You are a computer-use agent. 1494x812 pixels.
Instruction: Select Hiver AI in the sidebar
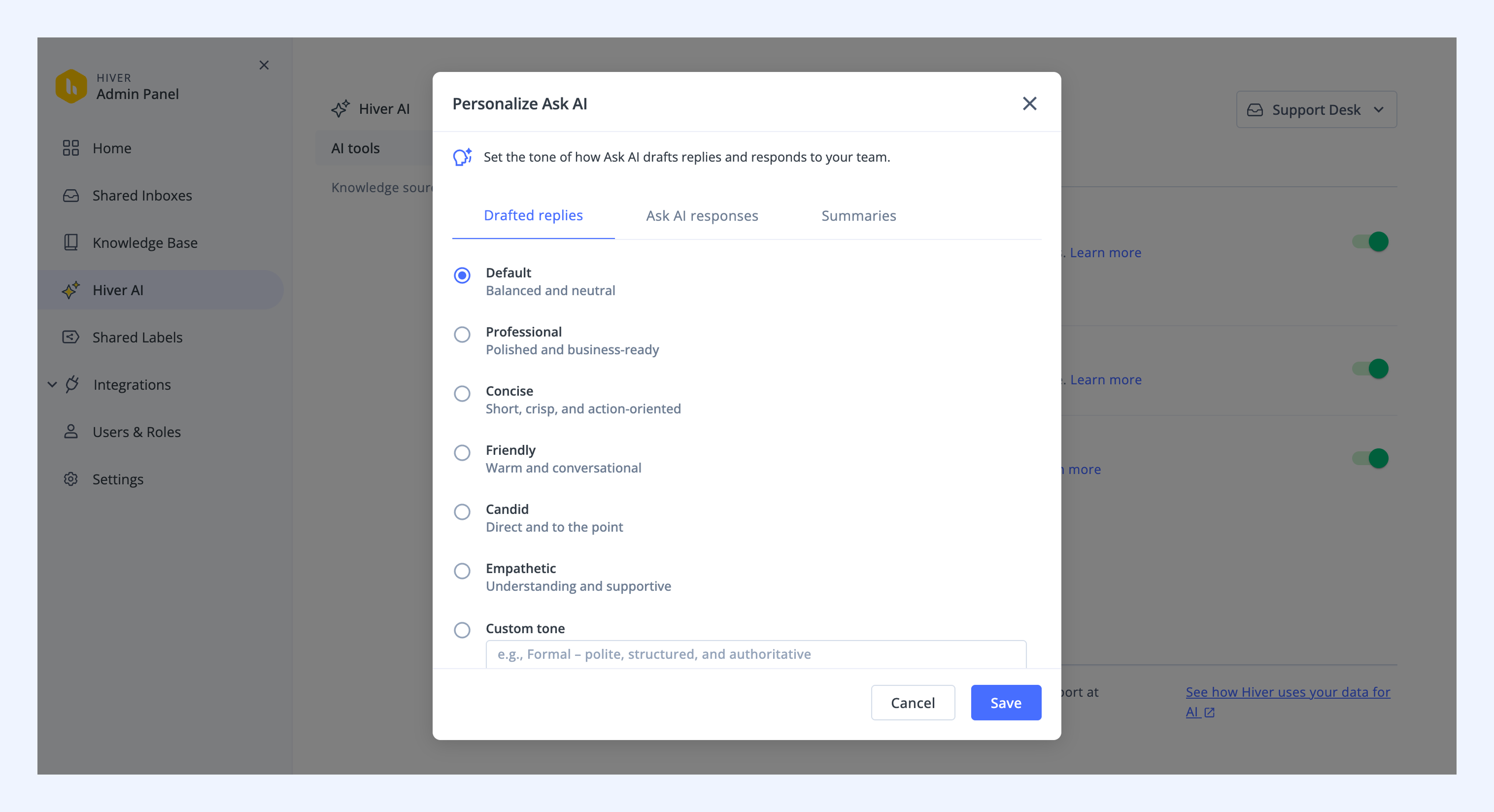coord(161,290)
